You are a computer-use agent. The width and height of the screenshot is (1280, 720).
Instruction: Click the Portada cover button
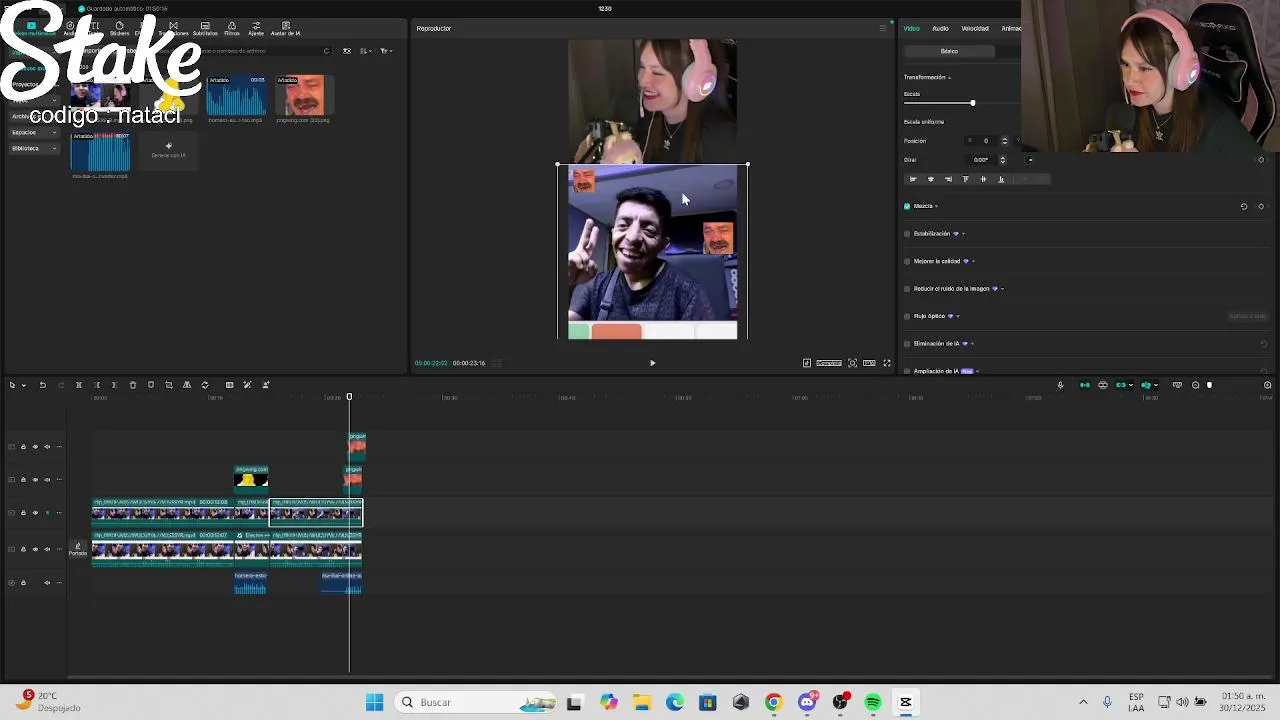tap(77, 549)
